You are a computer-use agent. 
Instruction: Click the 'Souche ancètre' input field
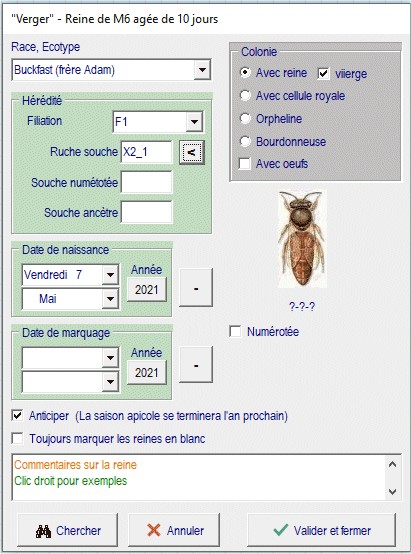146,212
